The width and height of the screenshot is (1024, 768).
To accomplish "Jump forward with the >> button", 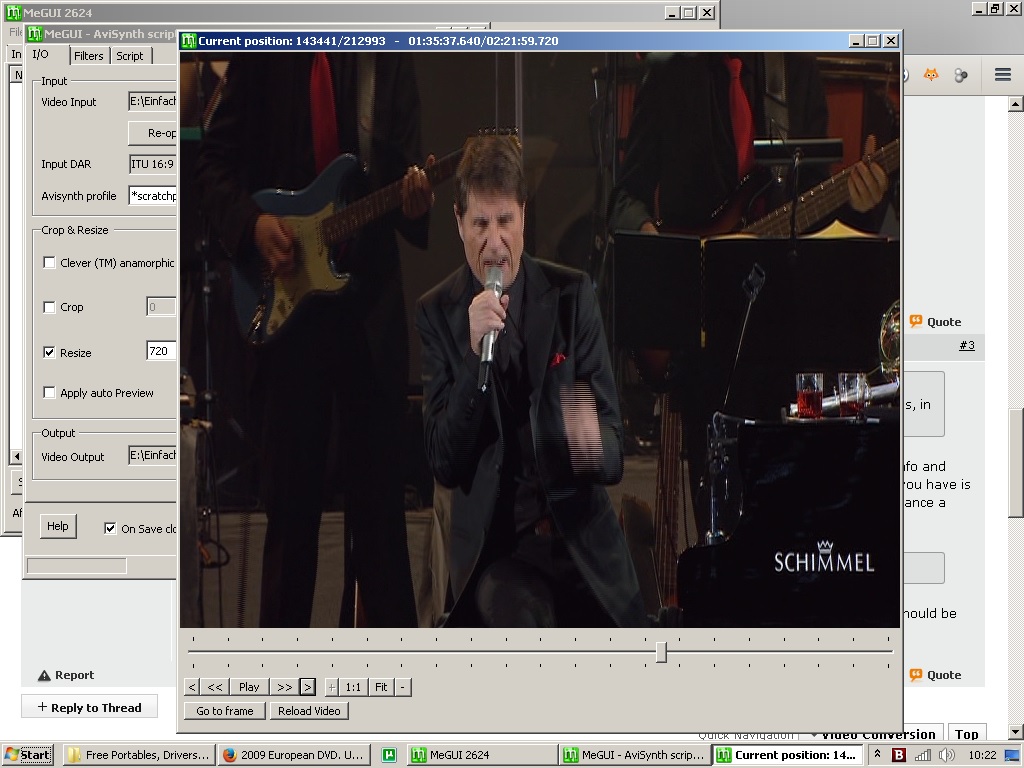I will coord(284,687).
